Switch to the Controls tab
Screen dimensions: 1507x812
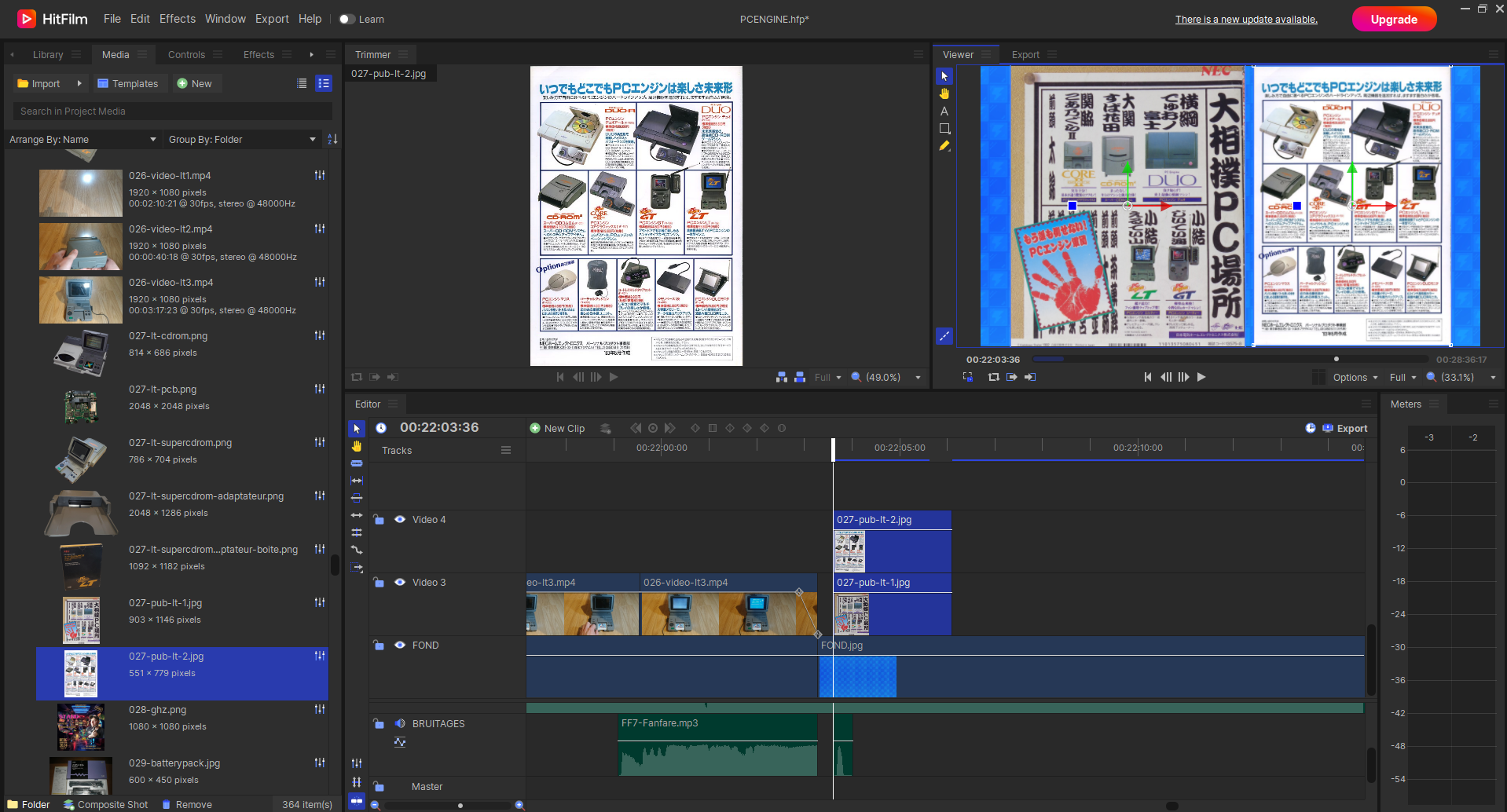click(x=186, y=54)
